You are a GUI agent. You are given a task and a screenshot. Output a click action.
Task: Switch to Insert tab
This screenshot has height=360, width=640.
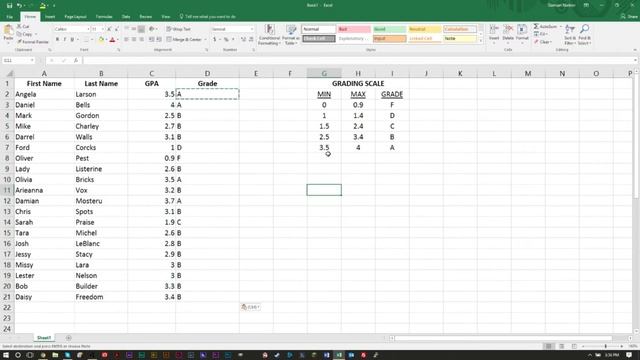(50, 17)
